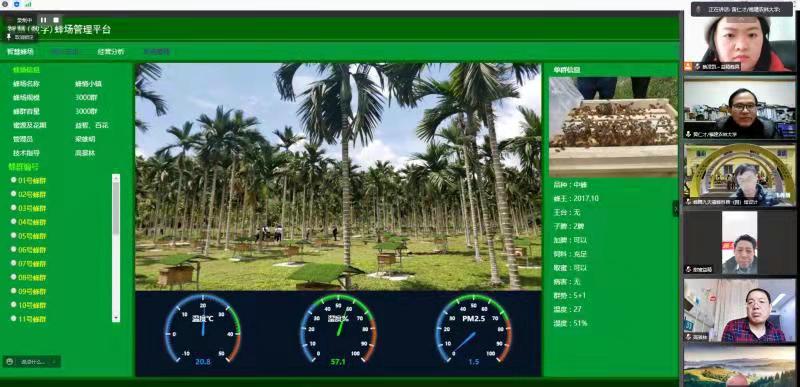Open the 经营分析 tab
The width and height of the screenshot is (800, 387).
(111, 51)
